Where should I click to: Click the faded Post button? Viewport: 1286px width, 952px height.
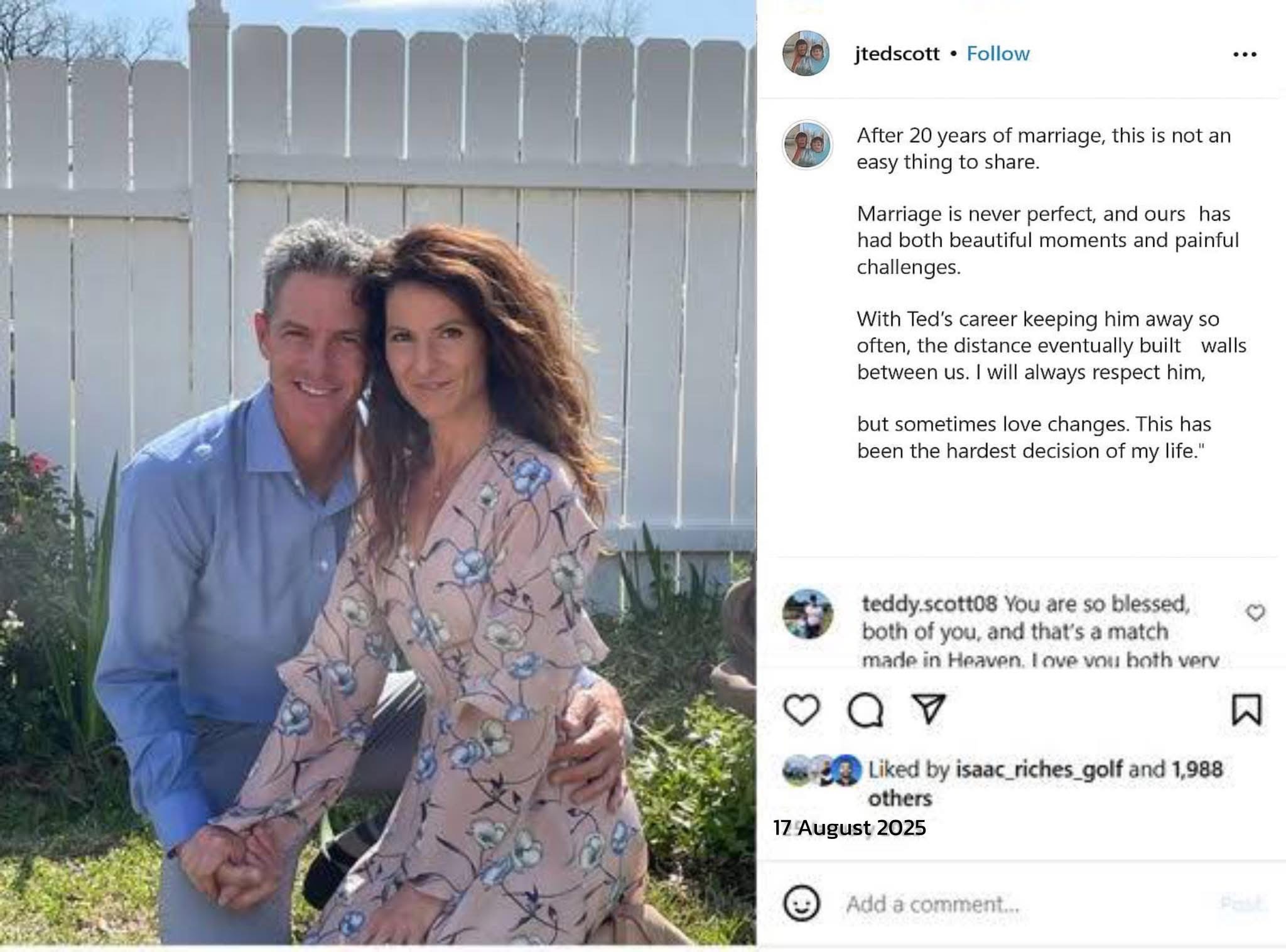coord(1241,904)
